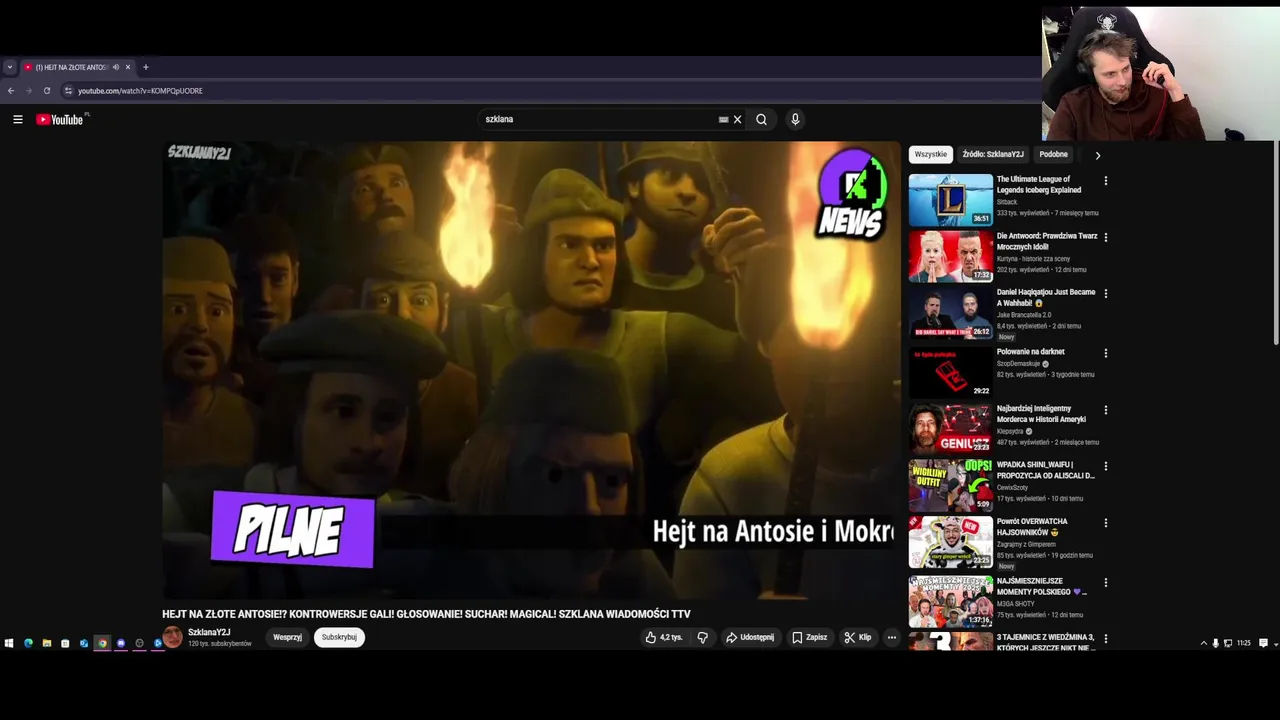Open the notification center icon in taskbar
This screenshot has height=720, width=1280.
[x=1263, y=643]
